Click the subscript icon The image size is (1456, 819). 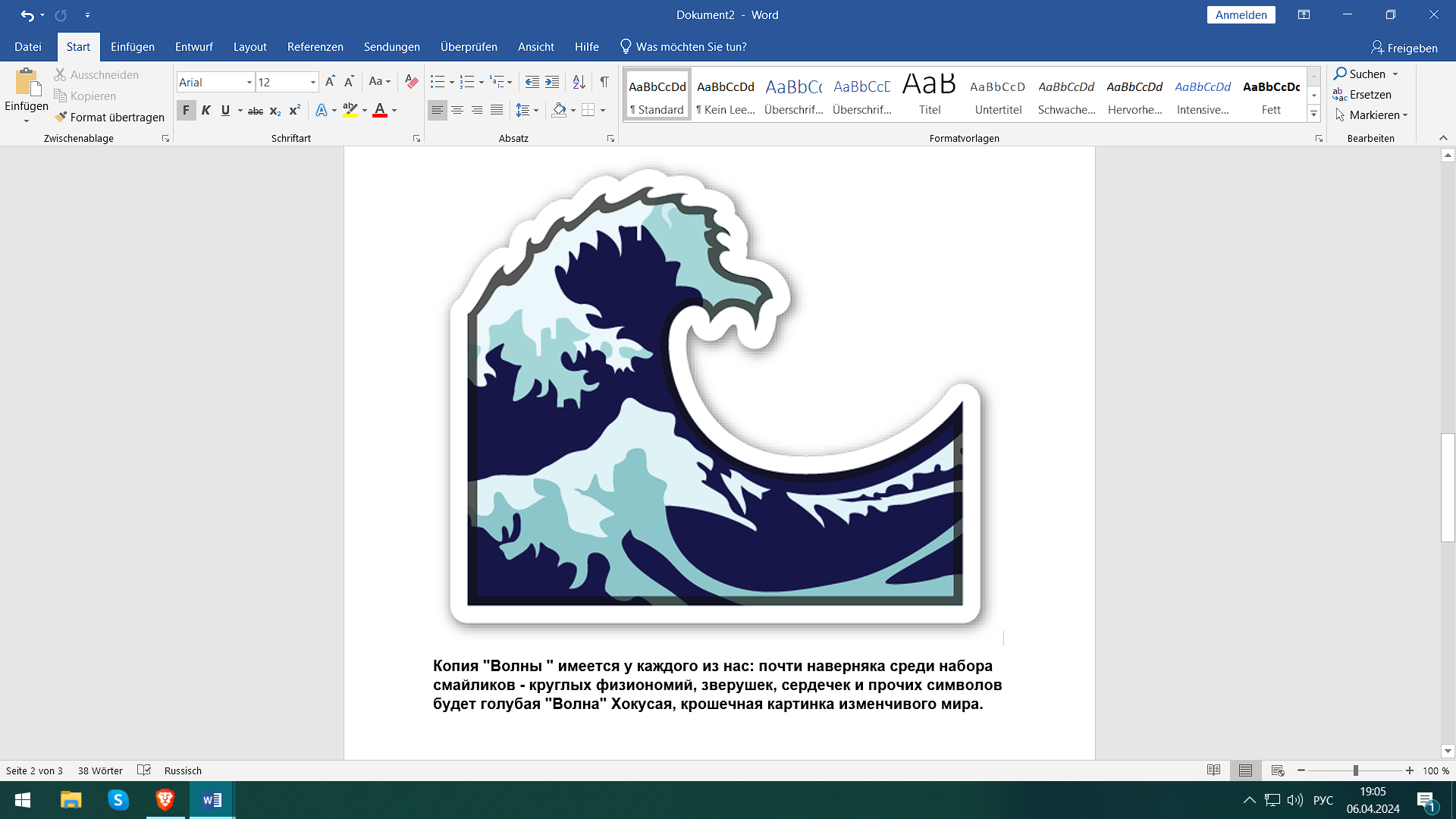pyautogui.click(x=275, y=111)
